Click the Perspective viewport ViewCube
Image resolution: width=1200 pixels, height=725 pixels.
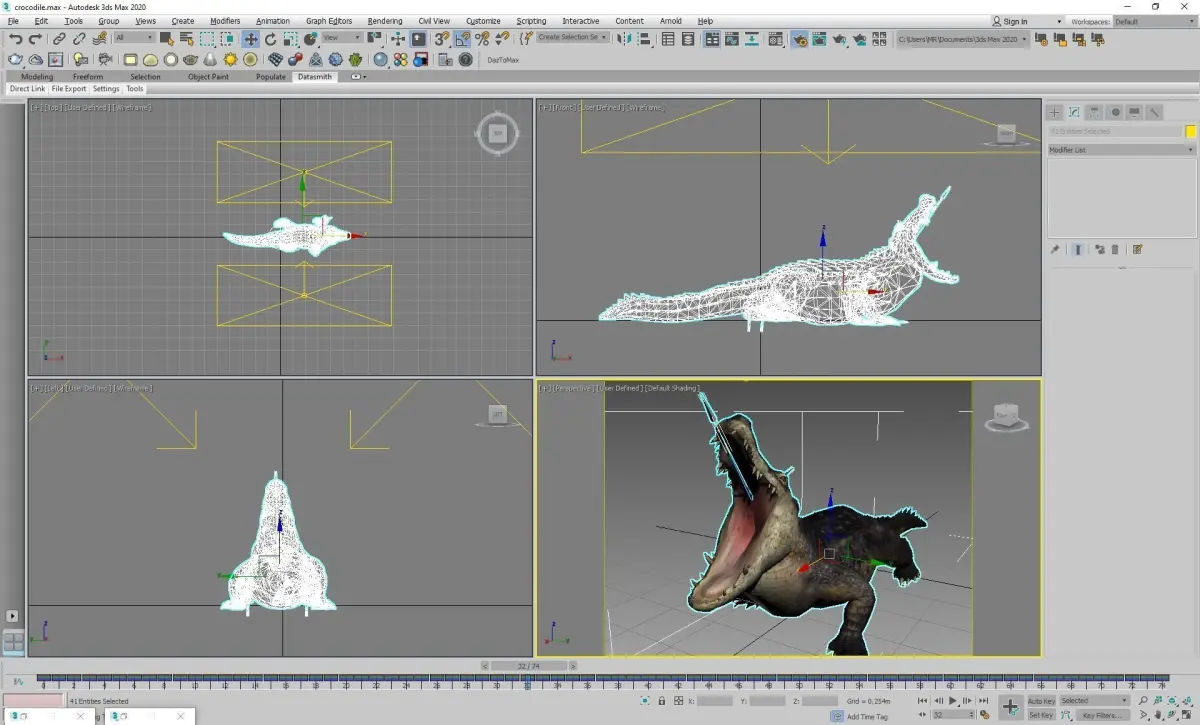(x=1006, y=415)
